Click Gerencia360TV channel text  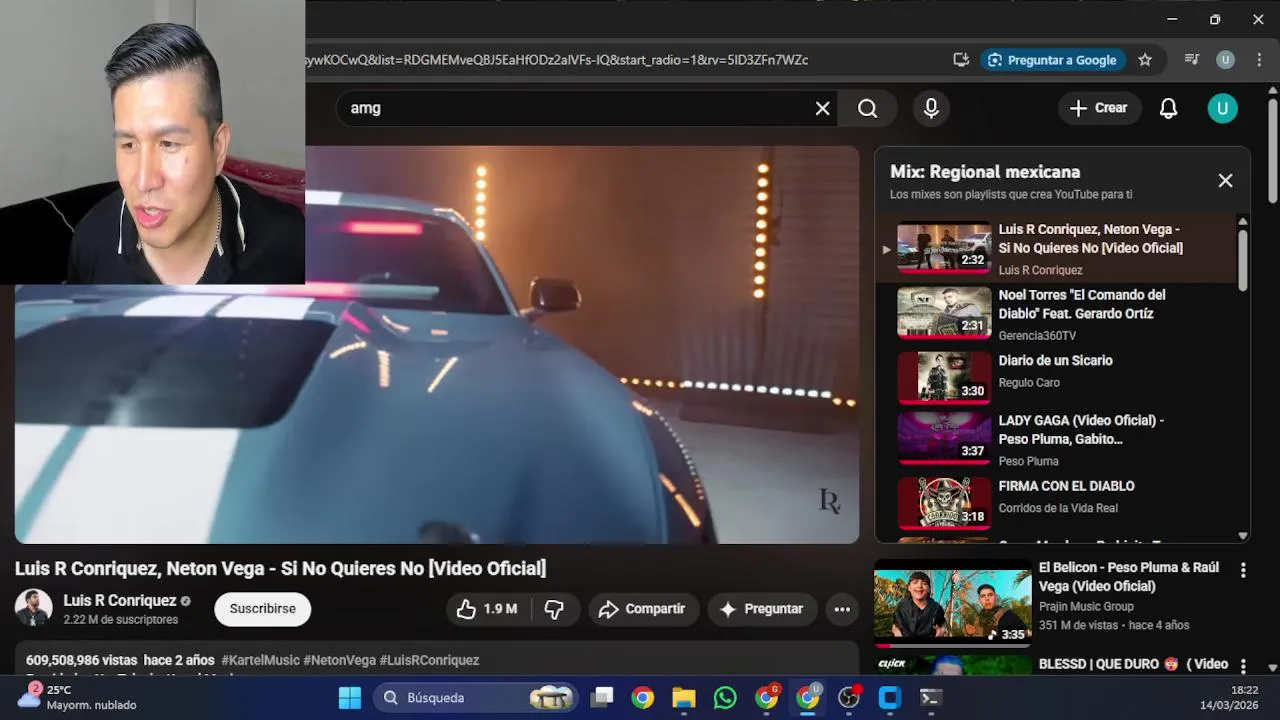pyautogui.click(x=1037, y=336)
